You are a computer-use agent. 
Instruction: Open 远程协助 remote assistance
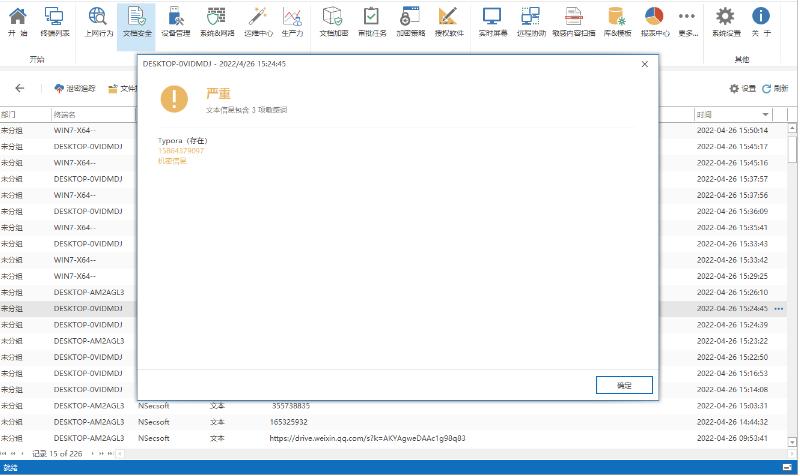[x=530, y=21]
